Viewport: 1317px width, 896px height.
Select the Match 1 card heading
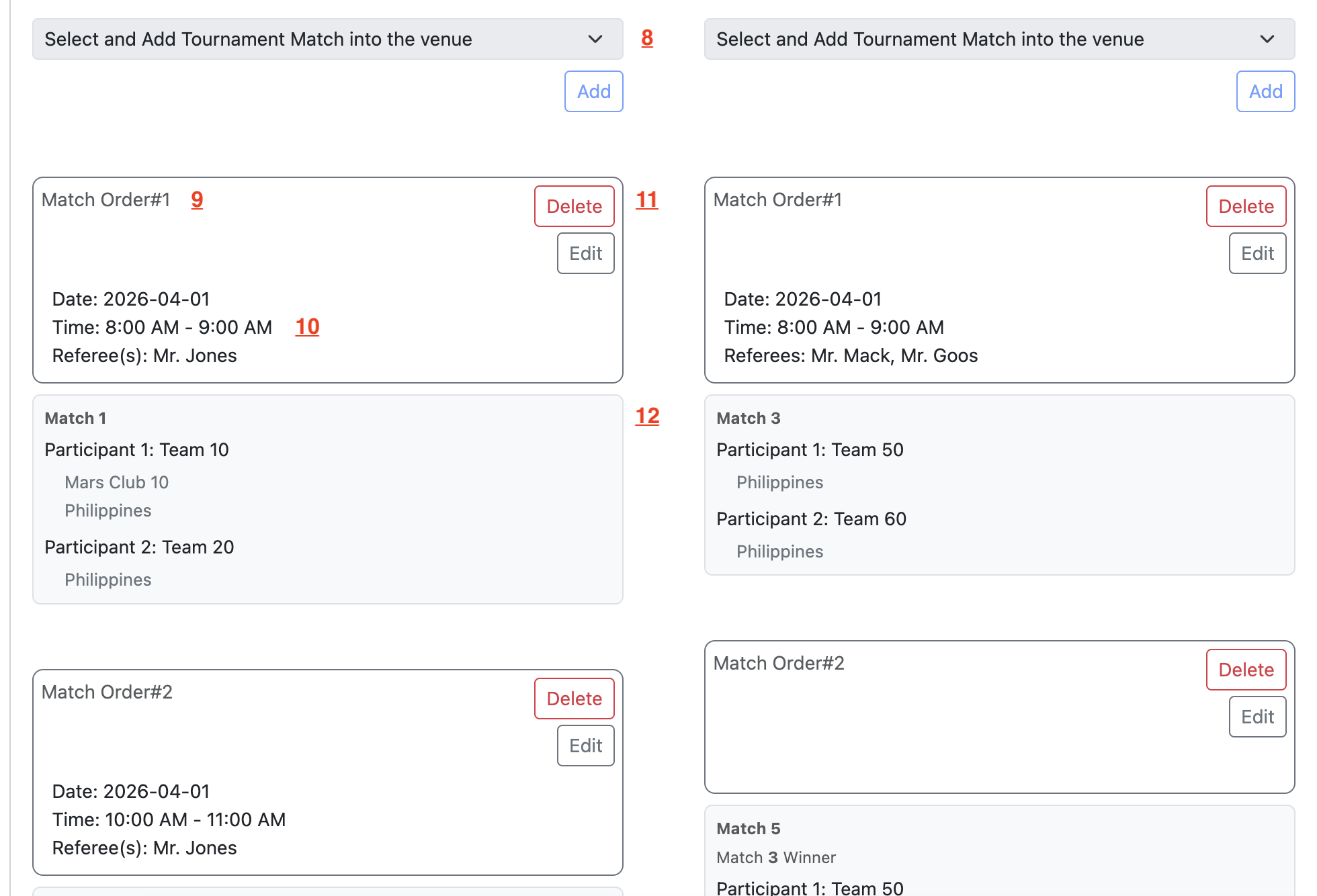tap(75, 418)
